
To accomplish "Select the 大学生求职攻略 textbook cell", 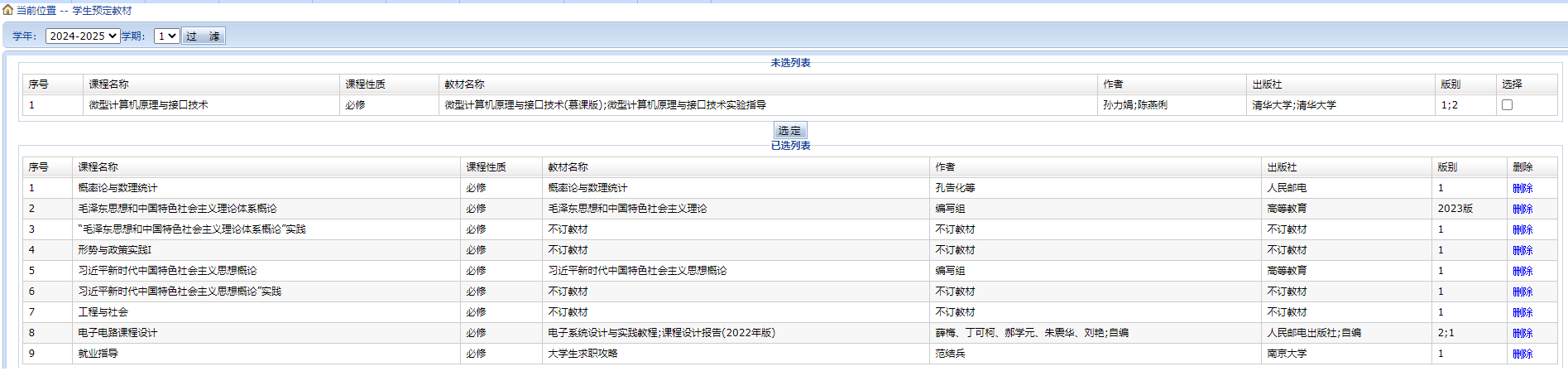I will click(x=583, y=354).
